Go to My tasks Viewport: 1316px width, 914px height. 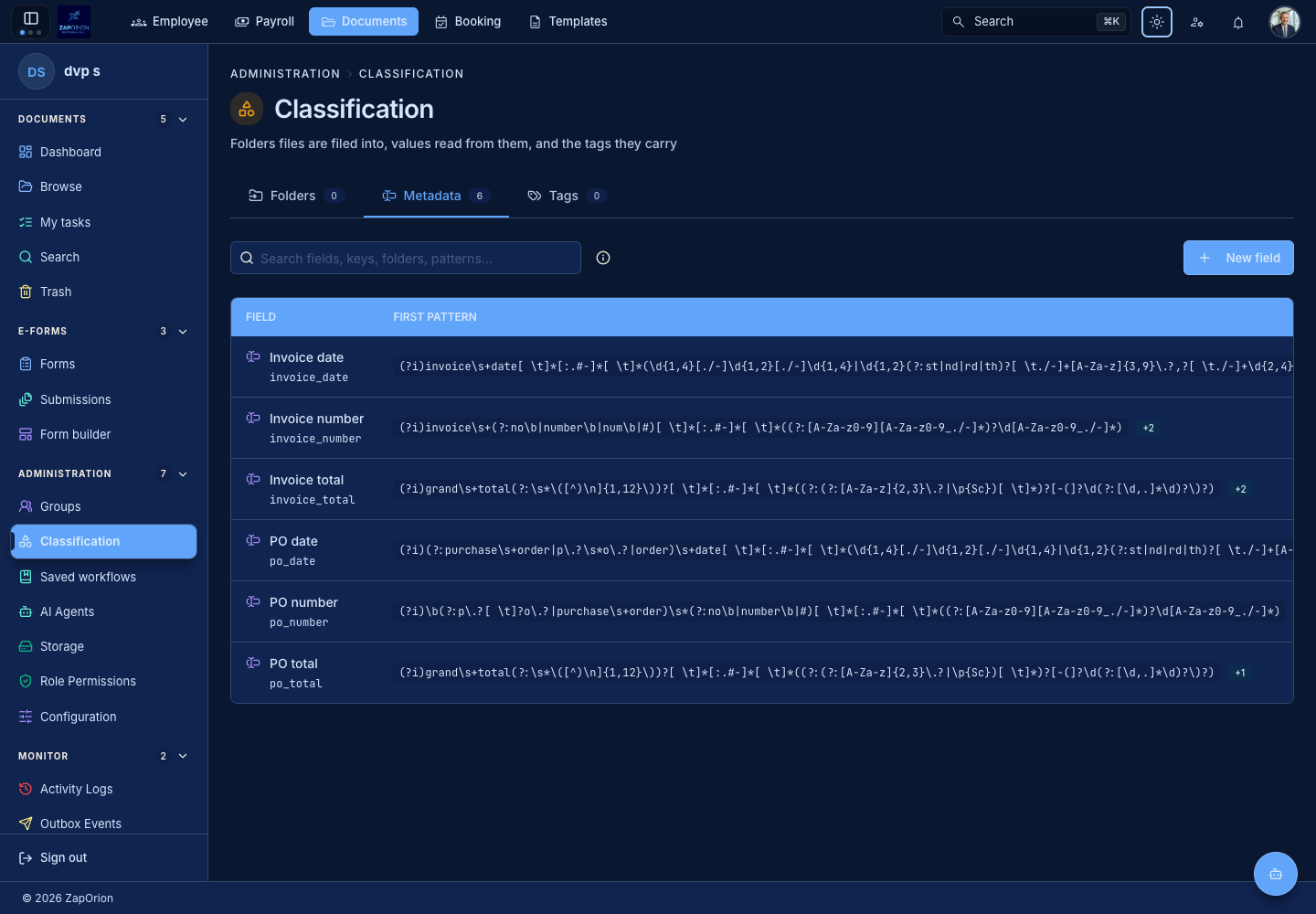point(103,222)
